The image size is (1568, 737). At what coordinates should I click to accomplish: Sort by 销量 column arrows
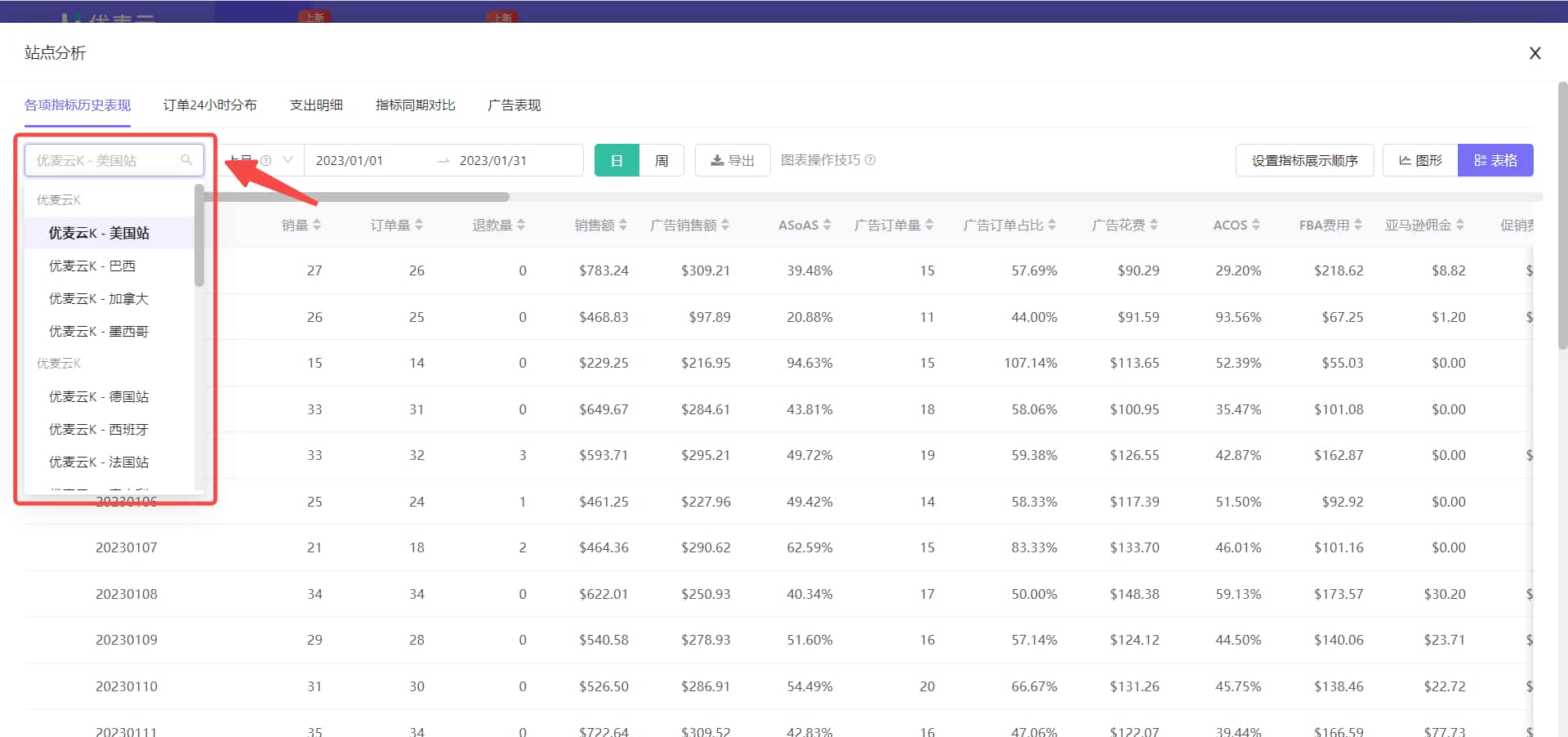click(317, 225)
